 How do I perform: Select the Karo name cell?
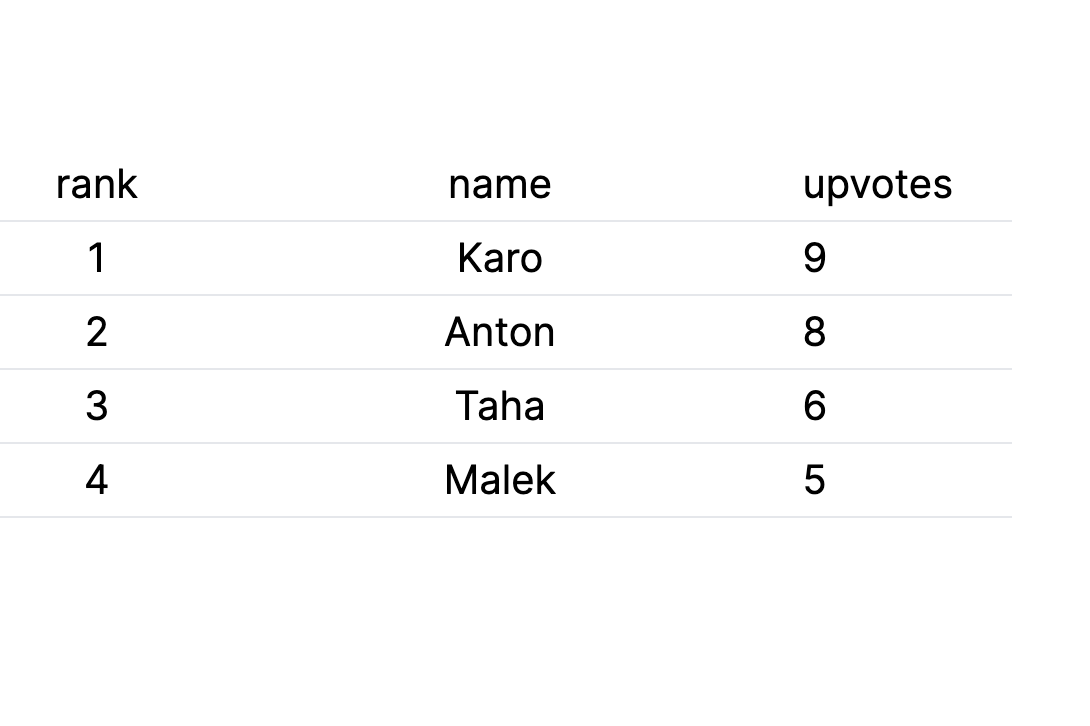[500, 258]
